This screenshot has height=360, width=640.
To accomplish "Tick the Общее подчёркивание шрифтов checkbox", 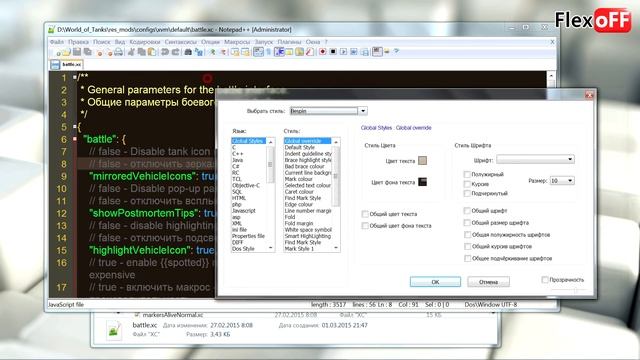I will (x=467, y=258).
